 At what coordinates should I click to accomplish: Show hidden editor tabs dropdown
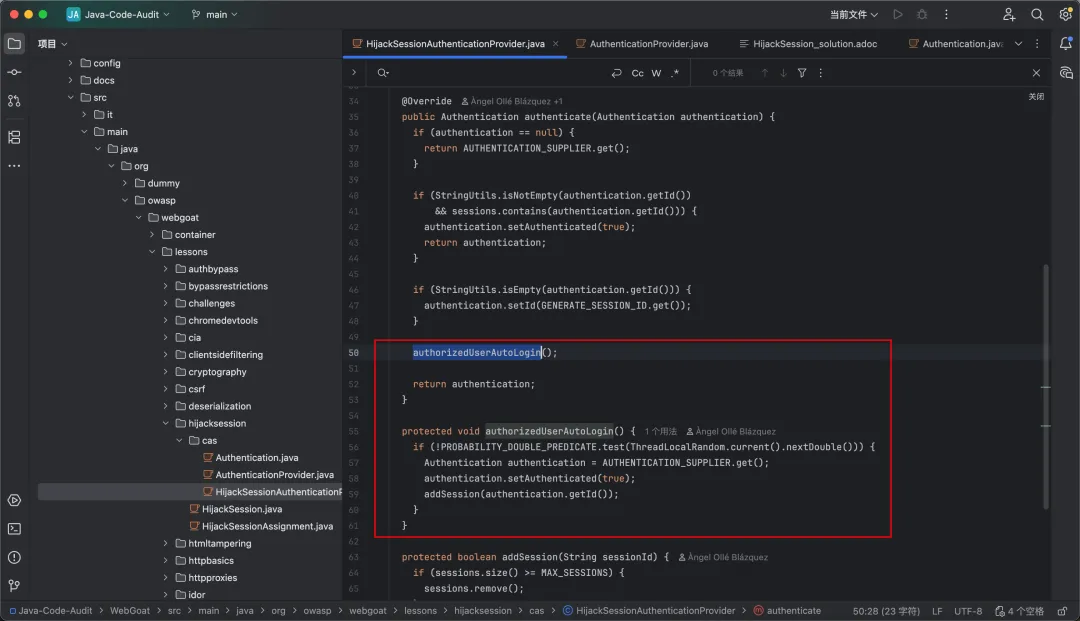pyautogui.click(x=1018, y=44)
